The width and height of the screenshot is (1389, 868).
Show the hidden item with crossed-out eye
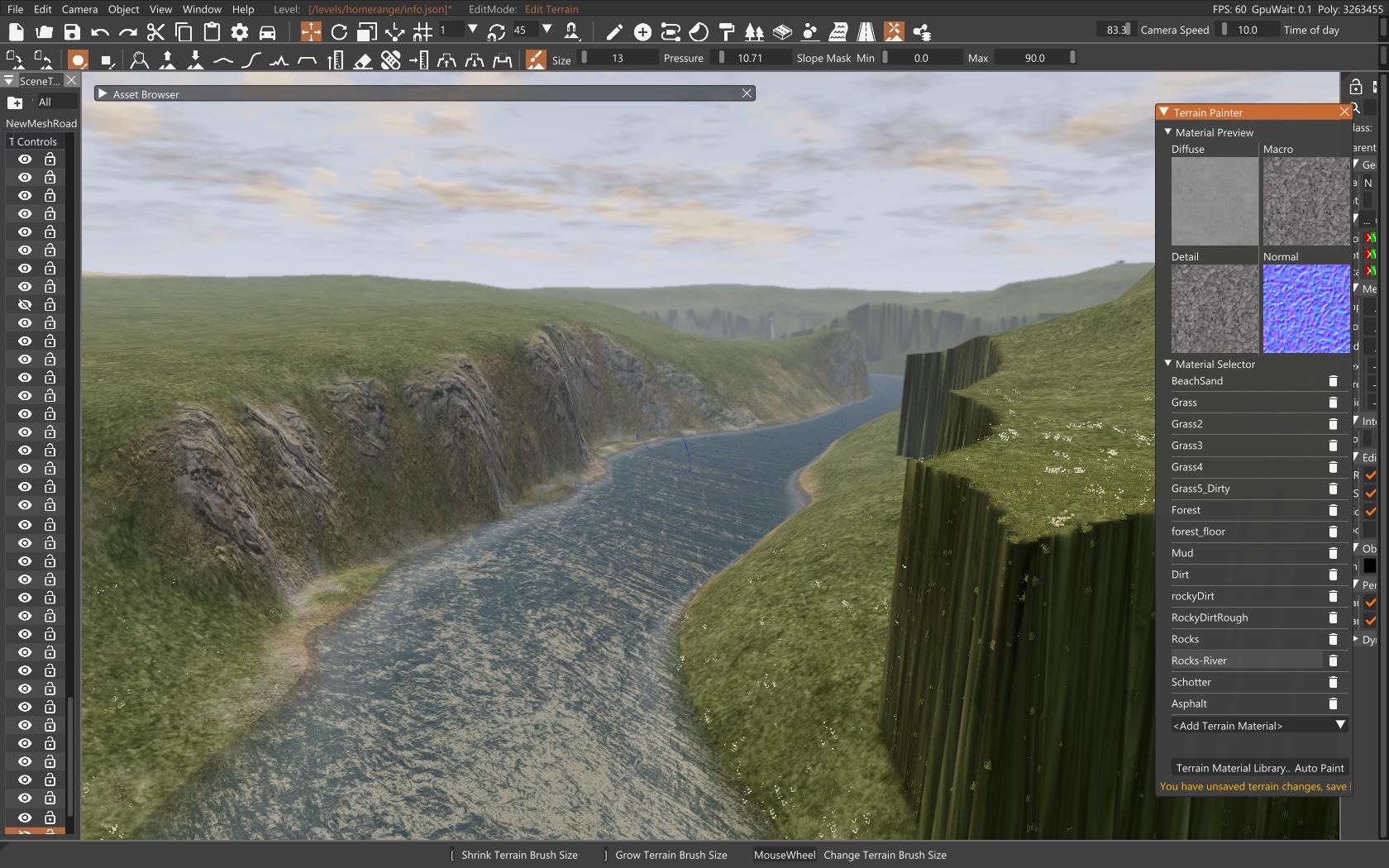(x=25, y=305)
